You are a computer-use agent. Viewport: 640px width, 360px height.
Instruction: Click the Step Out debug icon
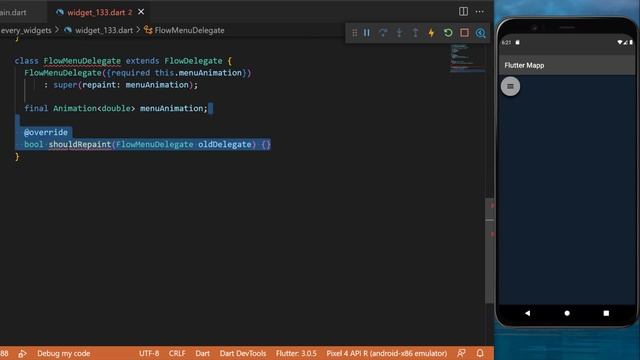tap(415, 33)
